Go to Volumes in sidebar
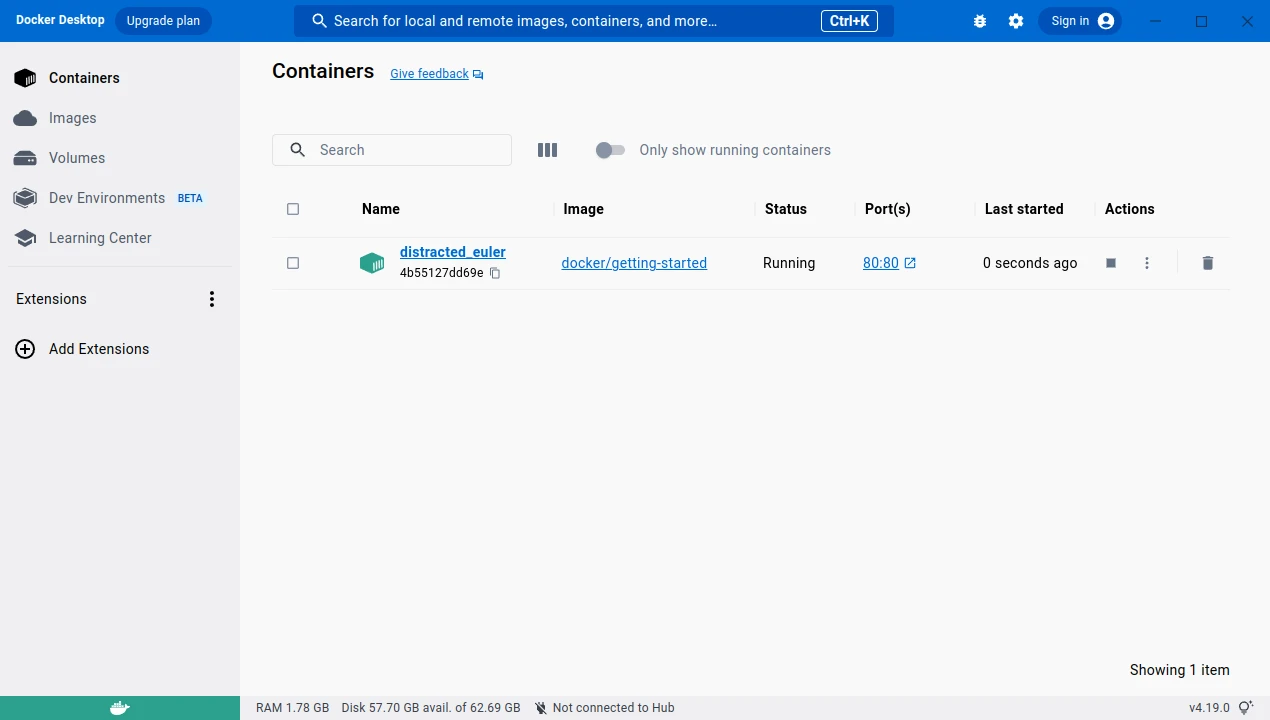Viewport: 1270px width, 720px height. (x=76, y=158)
